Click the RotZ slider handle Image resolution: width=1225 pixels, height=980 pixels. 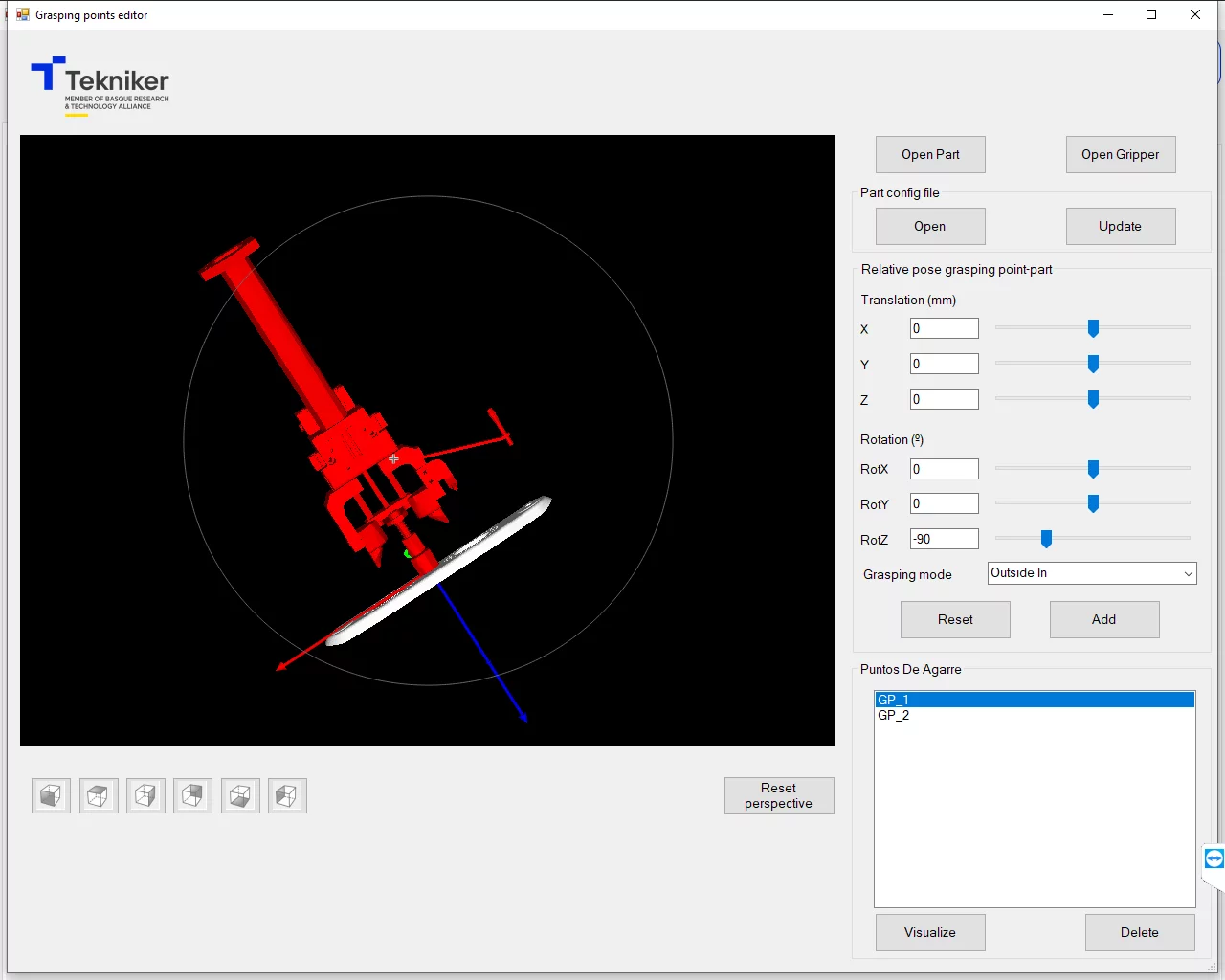[1046, 539]
